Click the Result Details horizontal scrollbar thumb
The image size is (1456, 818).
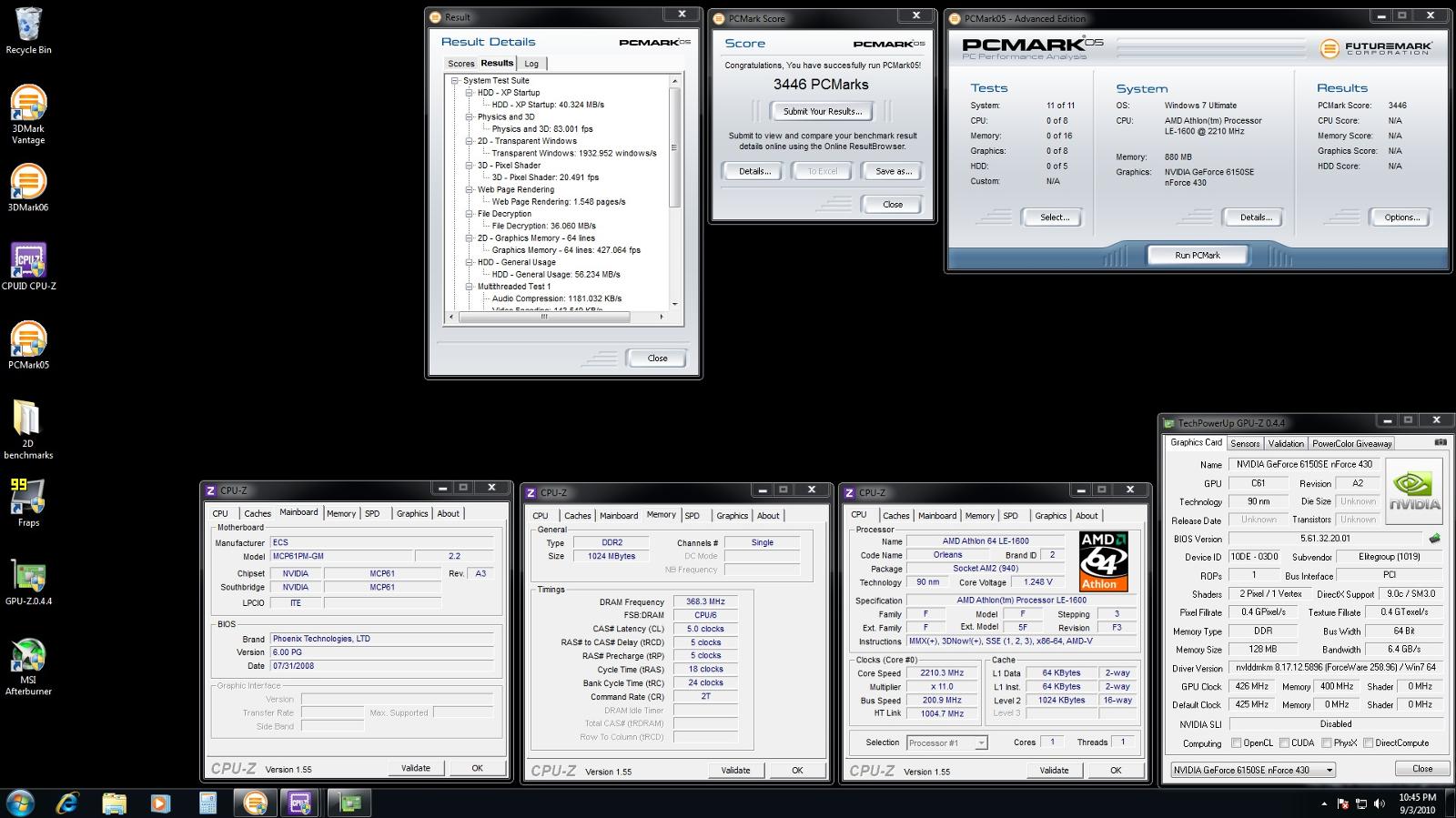pyautogui.click(x=544, y=317)
